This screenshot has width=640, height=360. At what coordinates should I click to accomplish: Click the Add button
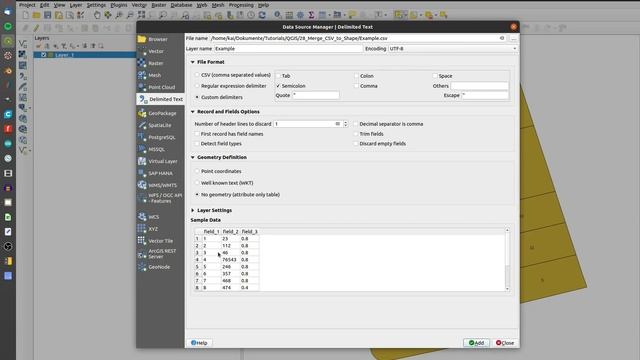click(476, 343)
